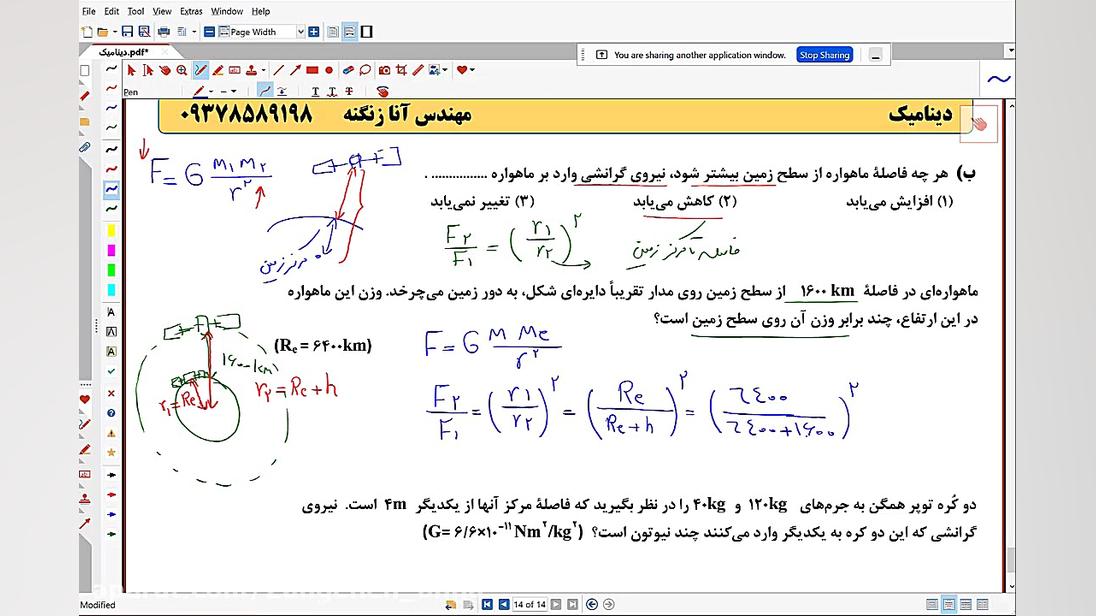Pick the Arrow drawing tool

295,70
